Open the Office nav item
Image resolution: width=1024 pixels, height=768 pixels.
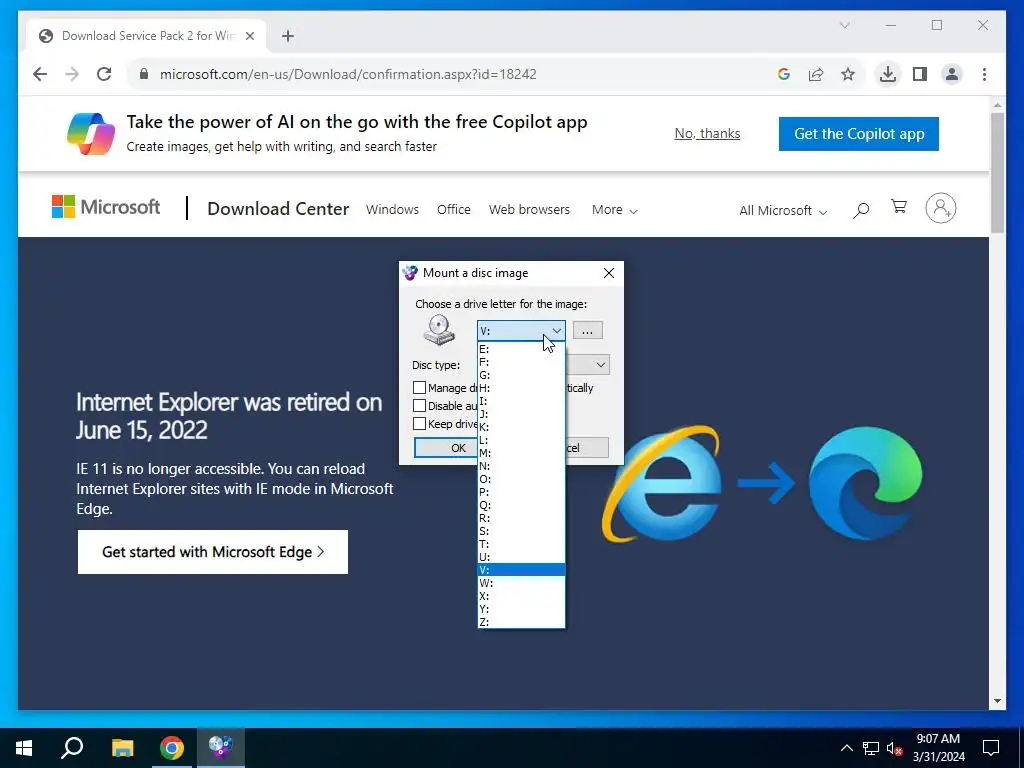point(453,210)
